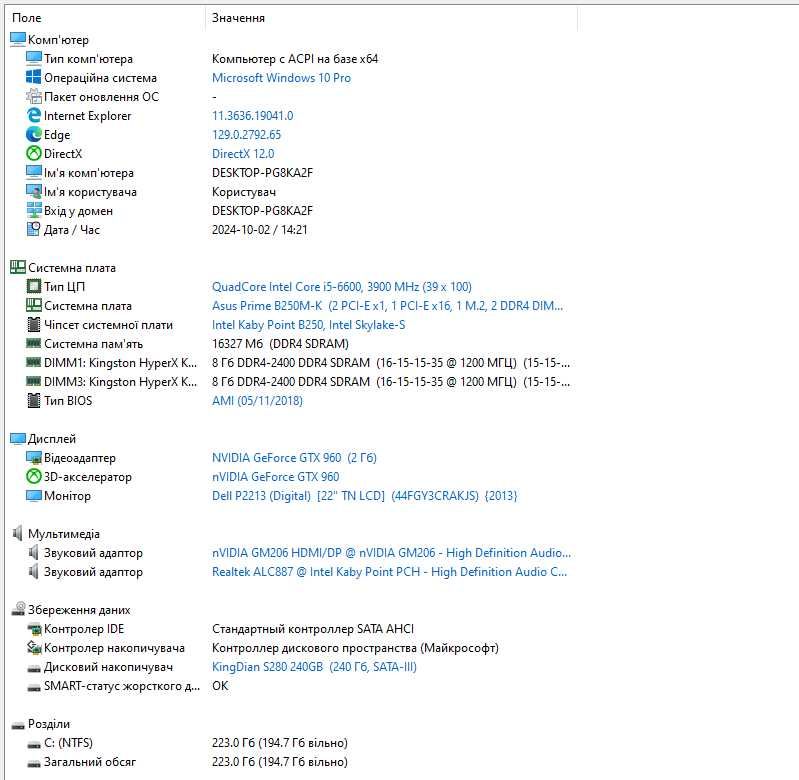Click the calendar icon beside Дата / Час

coord(34,229)
